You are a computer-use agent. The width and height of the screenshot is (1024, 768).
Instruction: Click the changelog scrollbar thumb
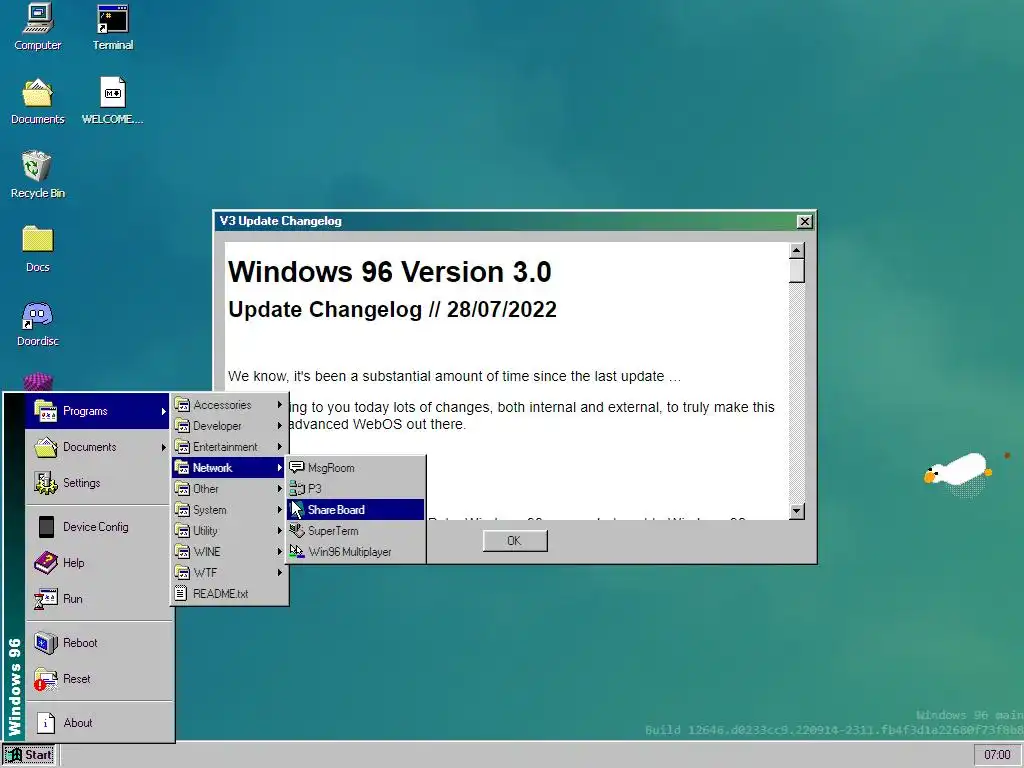(796, 271)
